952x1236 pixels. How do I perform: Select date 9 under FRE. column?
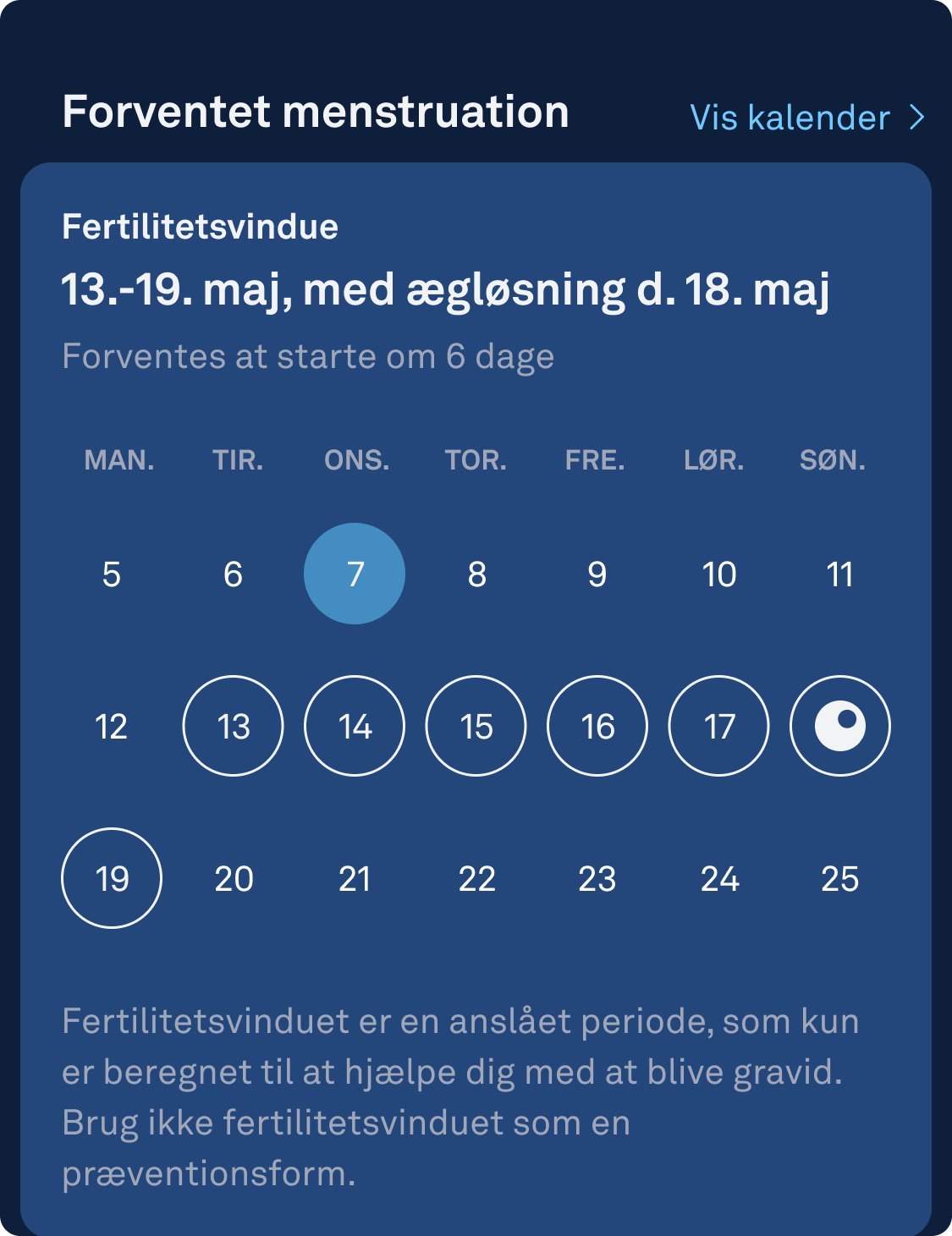tap(597, 574)
